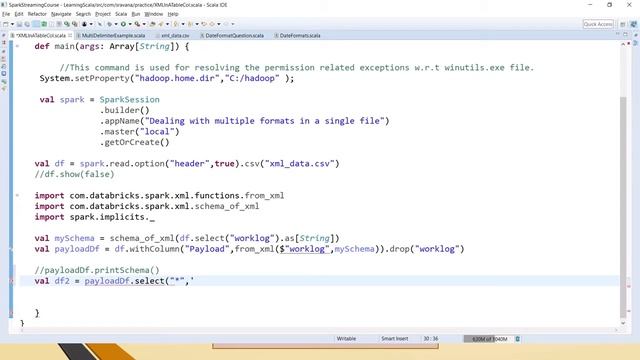Switch to MultiDelimiterExample.scala tab

[113, 36]
